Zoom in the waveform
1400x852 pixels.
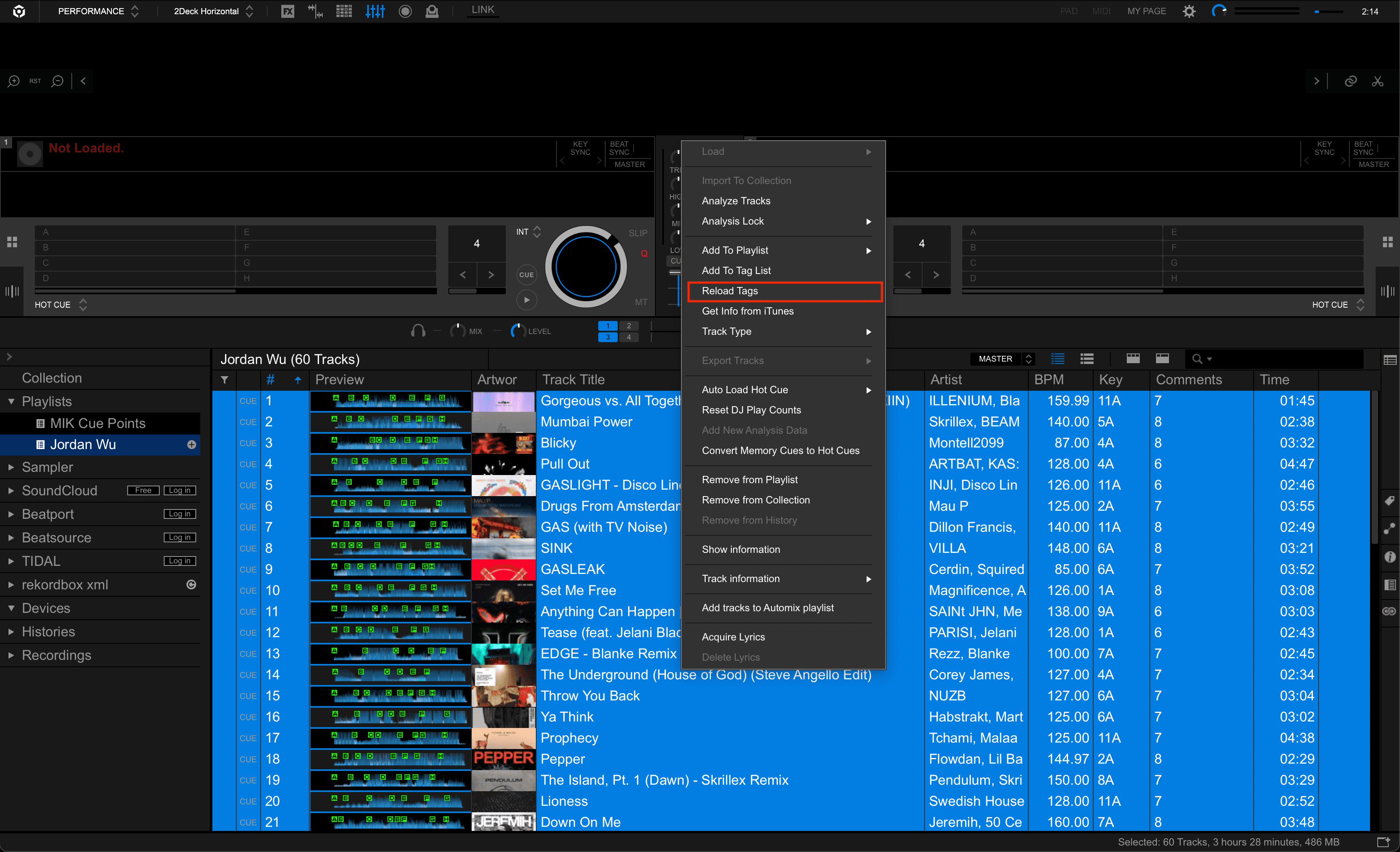14,81
